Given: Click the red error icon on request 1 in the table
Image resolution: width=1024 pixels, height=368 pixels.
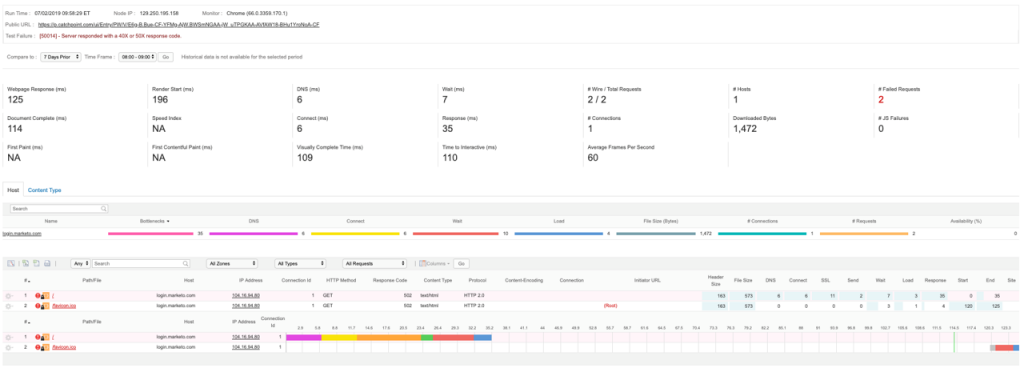Looking at the screenshot, I should pos(38,296).
